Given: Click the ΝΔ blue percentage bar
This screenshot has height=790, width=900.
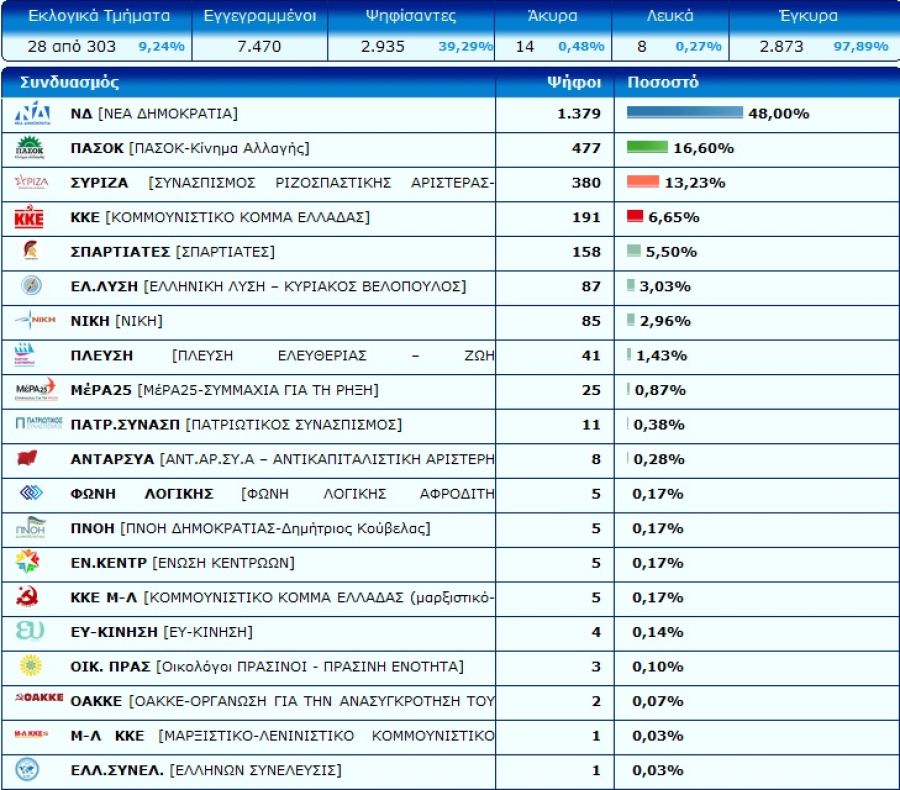Looking at the screenshot, I should tap(685, 112).
